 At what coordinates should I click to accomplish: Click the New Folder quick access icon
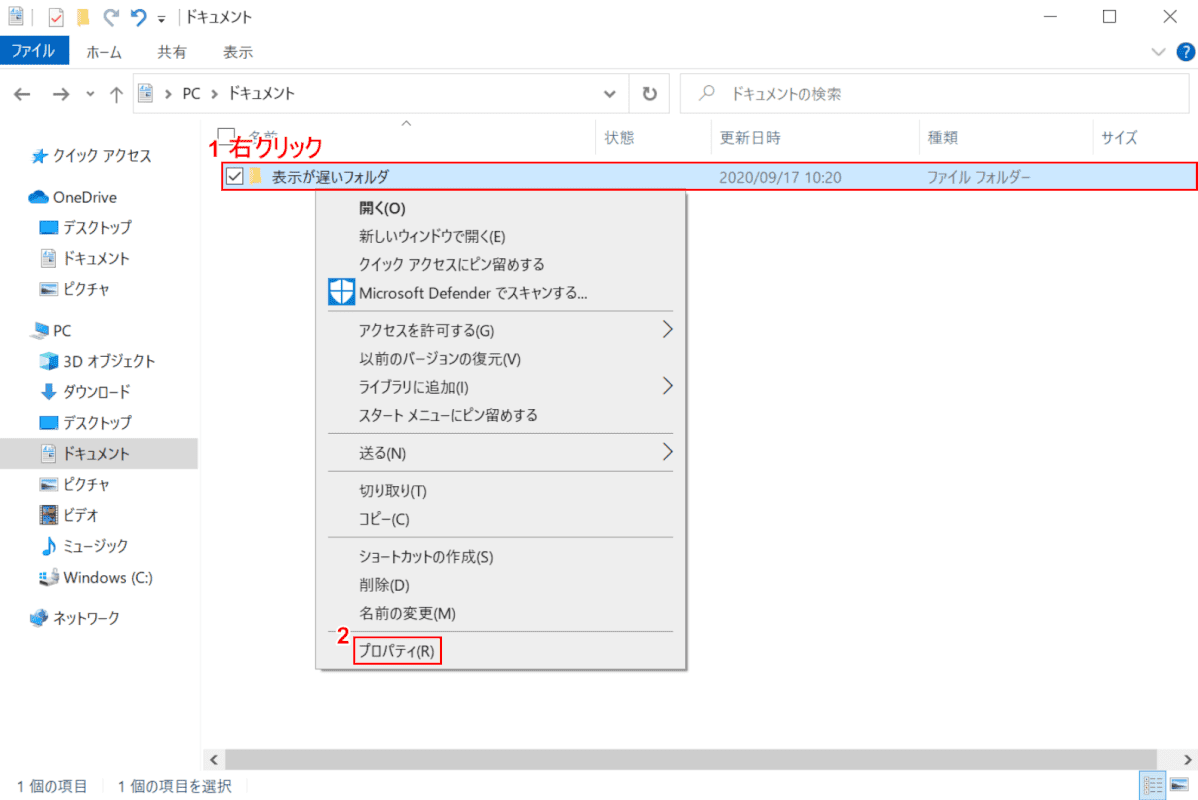click(x=83, y=17)
